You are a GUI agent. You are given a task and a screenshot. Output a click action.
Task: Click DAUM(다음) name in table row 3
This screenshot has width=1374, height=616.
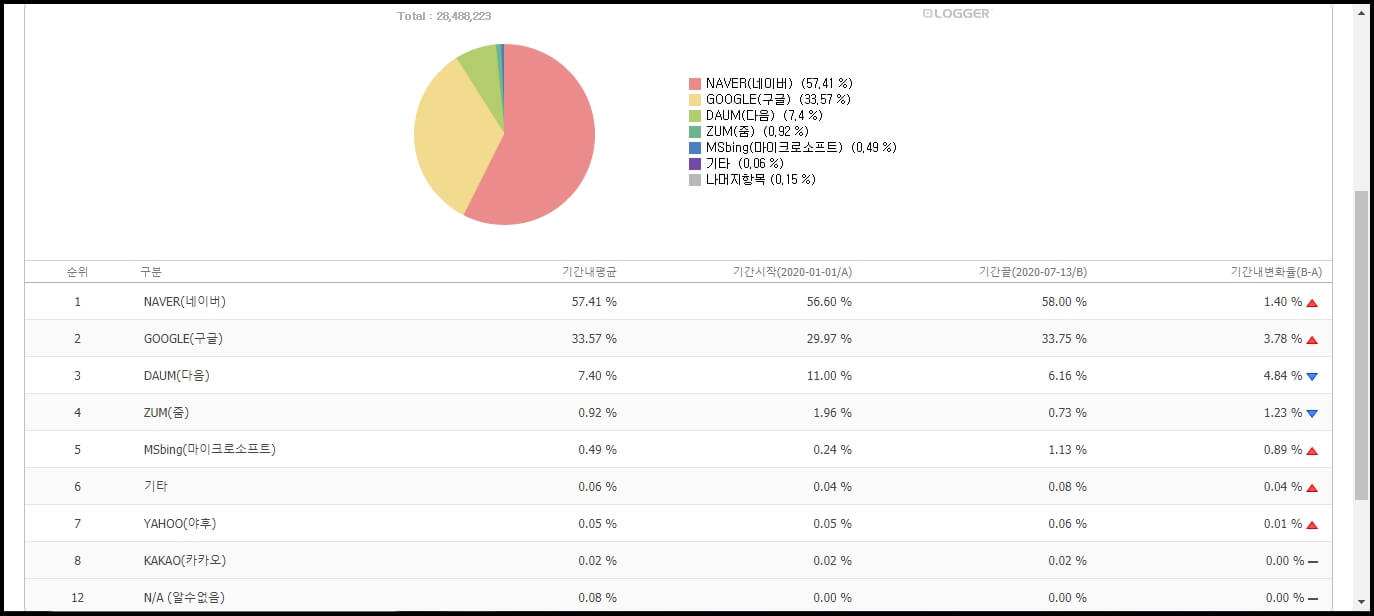(x=177, y=376)
